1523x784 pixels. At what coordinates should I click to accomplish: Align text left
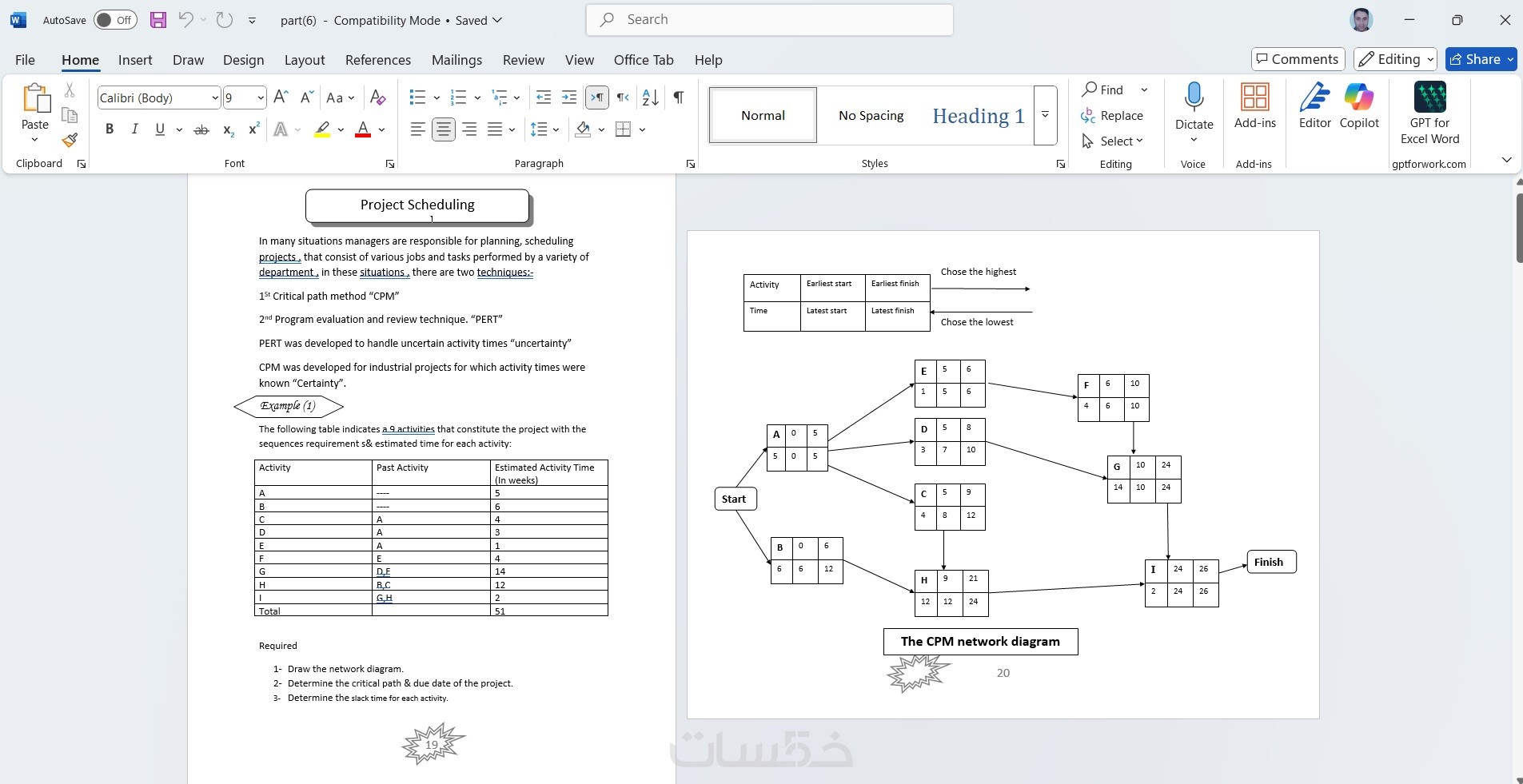pos(417,129)
